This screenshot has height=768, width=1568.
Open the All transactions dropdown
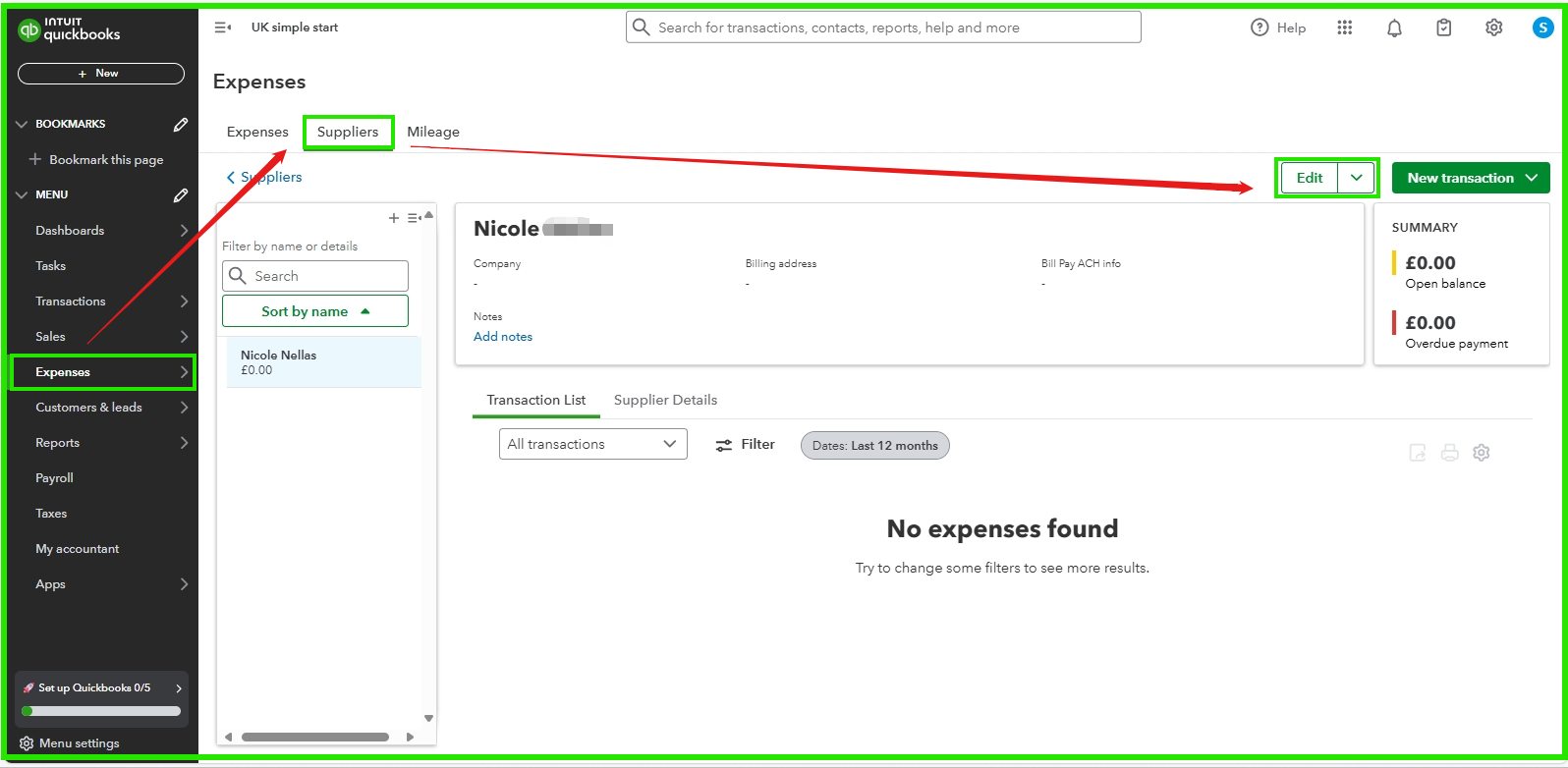click(592, 444)
